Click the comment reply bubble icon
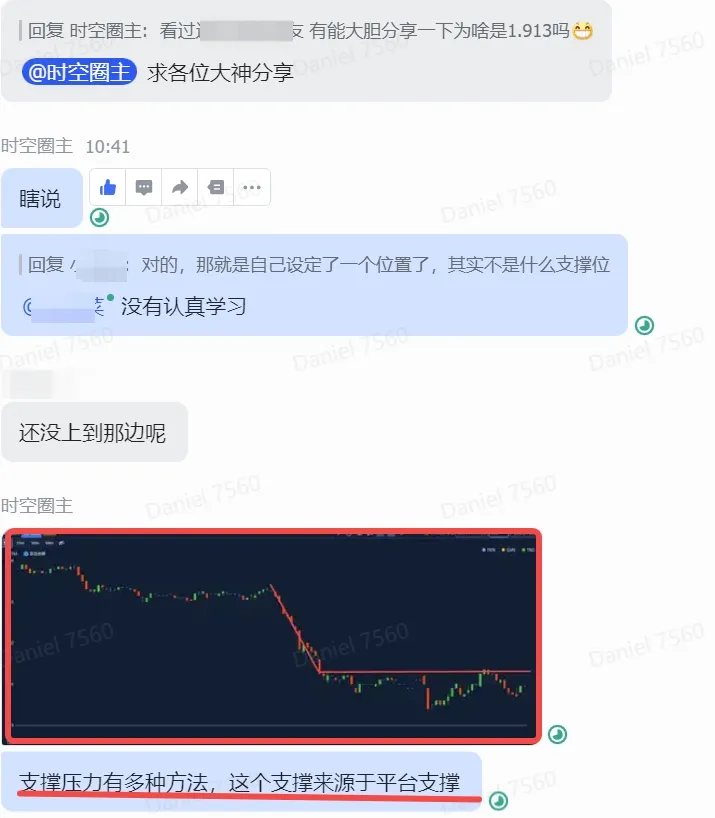The image size is (715, 818). click(144, 187)
